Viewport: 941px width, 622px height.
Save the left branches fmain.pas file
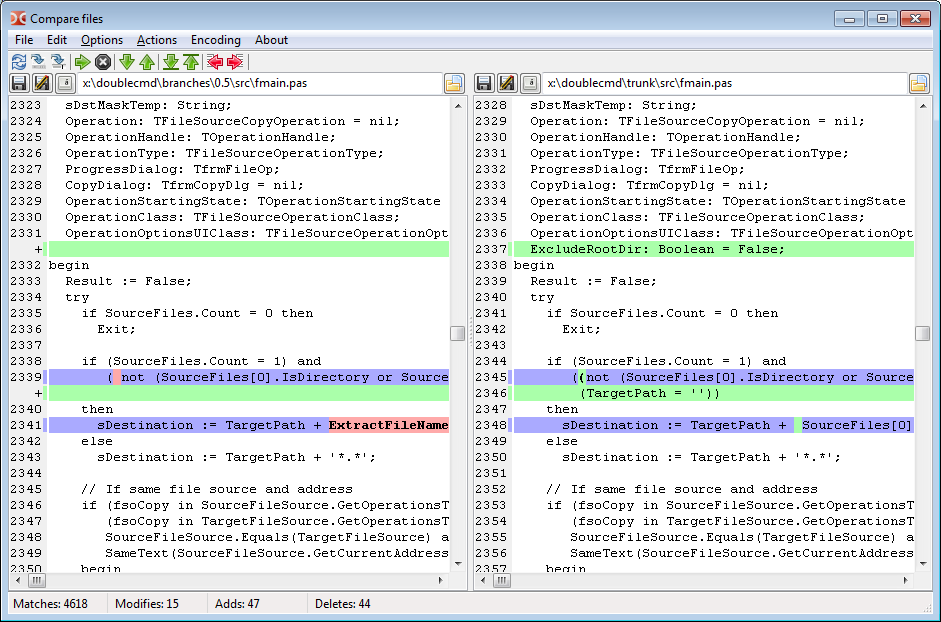(x=19, y=84)
